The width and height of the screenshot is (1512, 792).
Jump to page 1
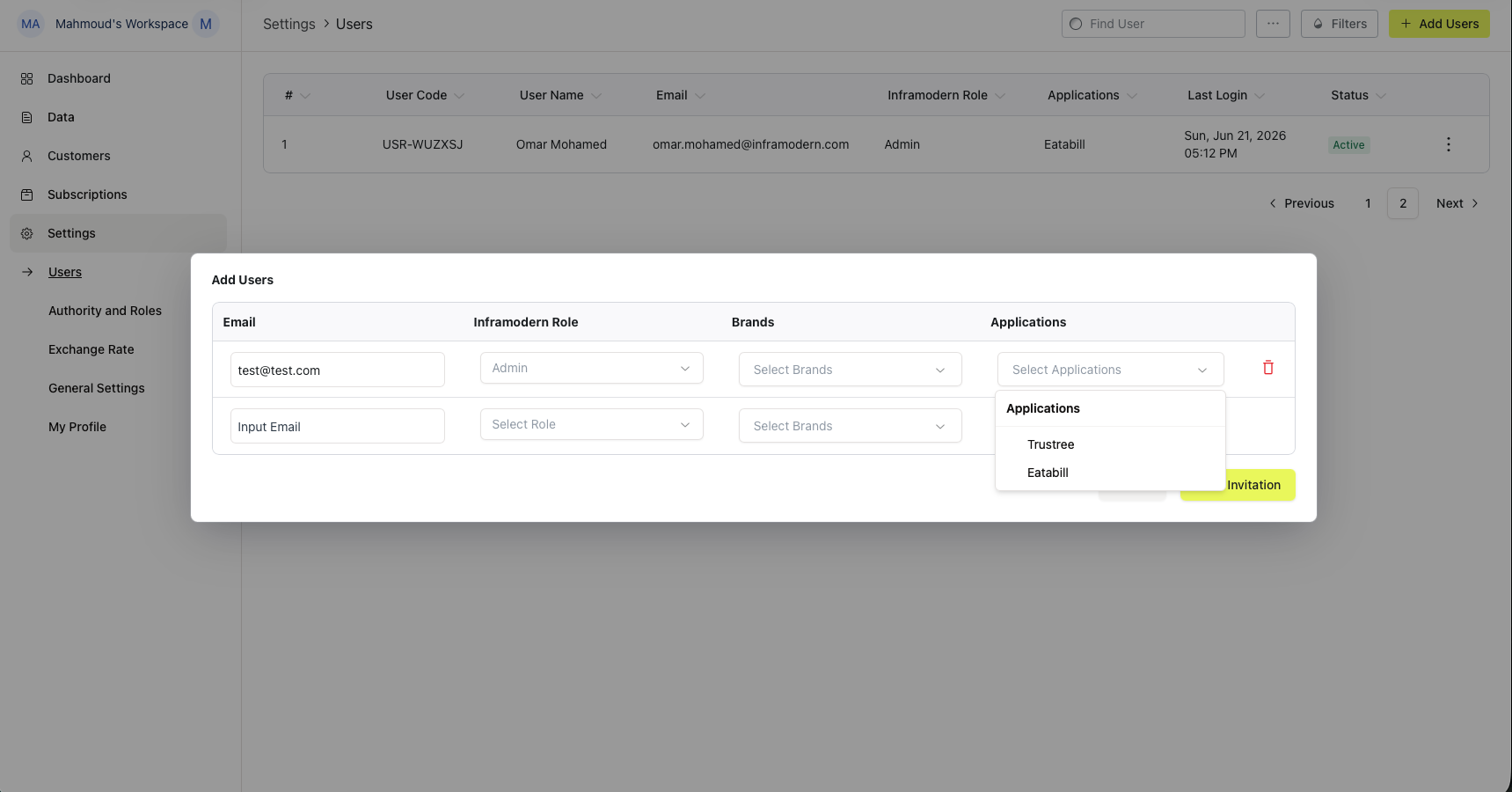tap(1368, 203)
